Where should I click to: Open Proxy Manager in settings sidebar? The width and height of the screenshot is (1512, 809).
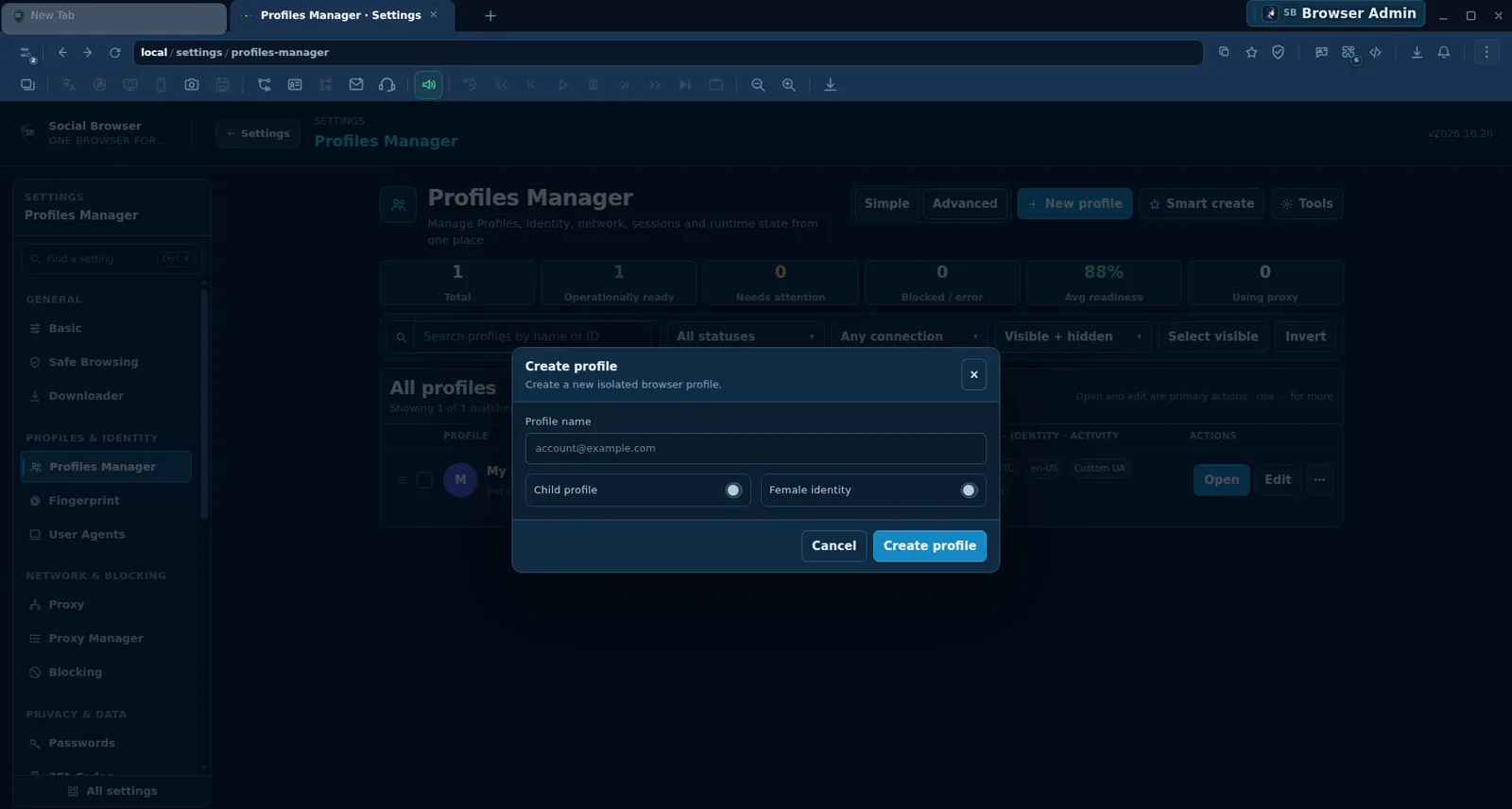coord(106,639)
